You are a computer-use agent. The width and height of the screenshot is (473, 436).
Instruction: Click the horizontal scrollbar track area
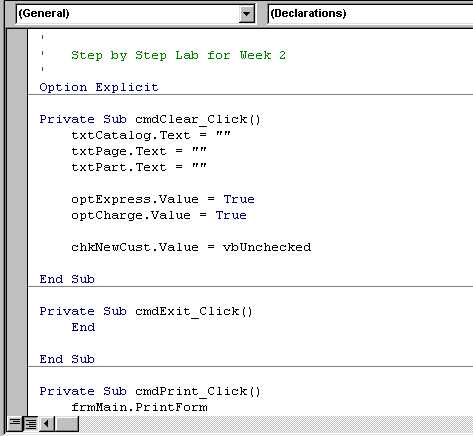click(276, 424)
